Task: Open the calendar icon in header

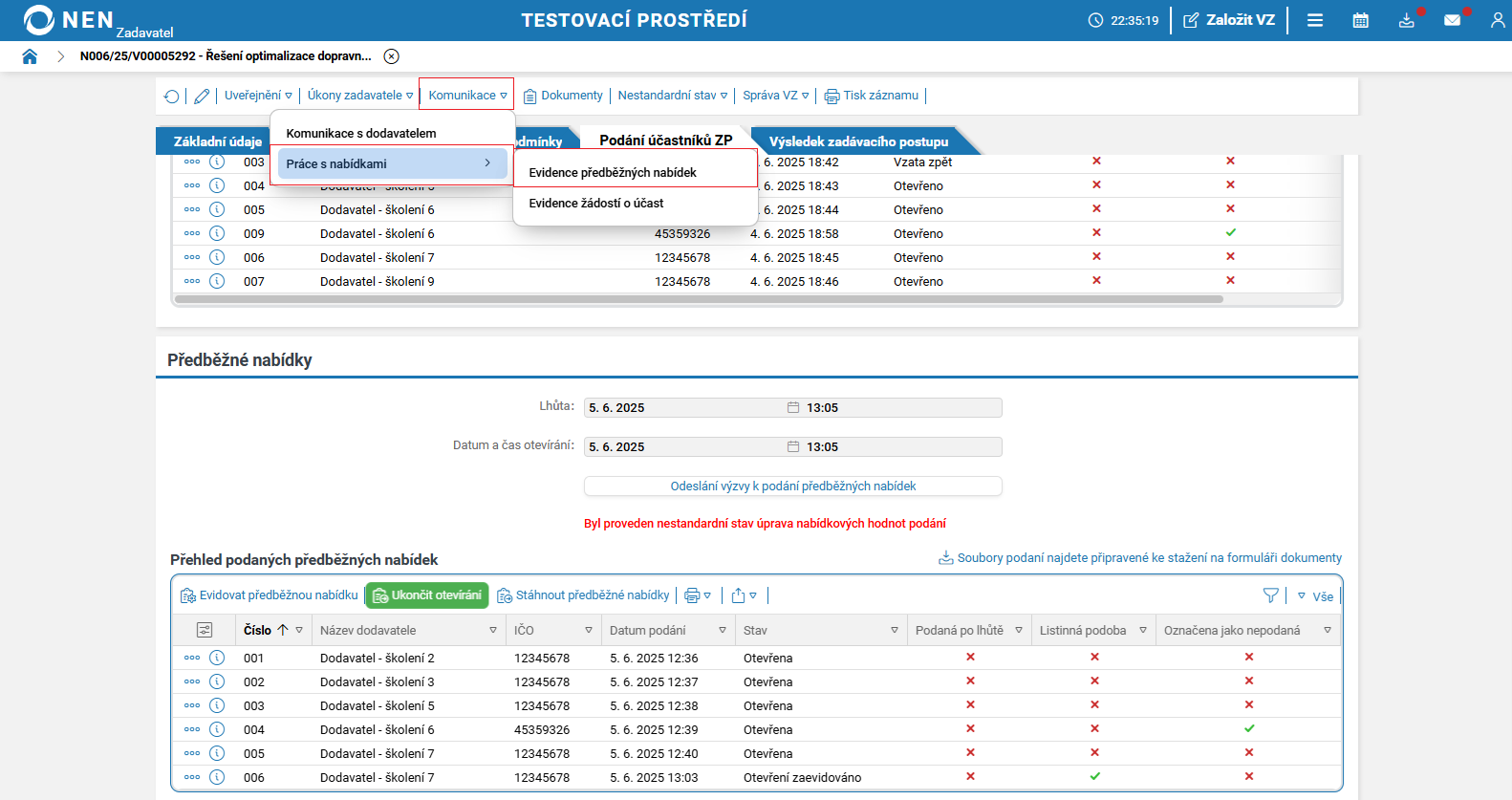Action: point(1361,20)
